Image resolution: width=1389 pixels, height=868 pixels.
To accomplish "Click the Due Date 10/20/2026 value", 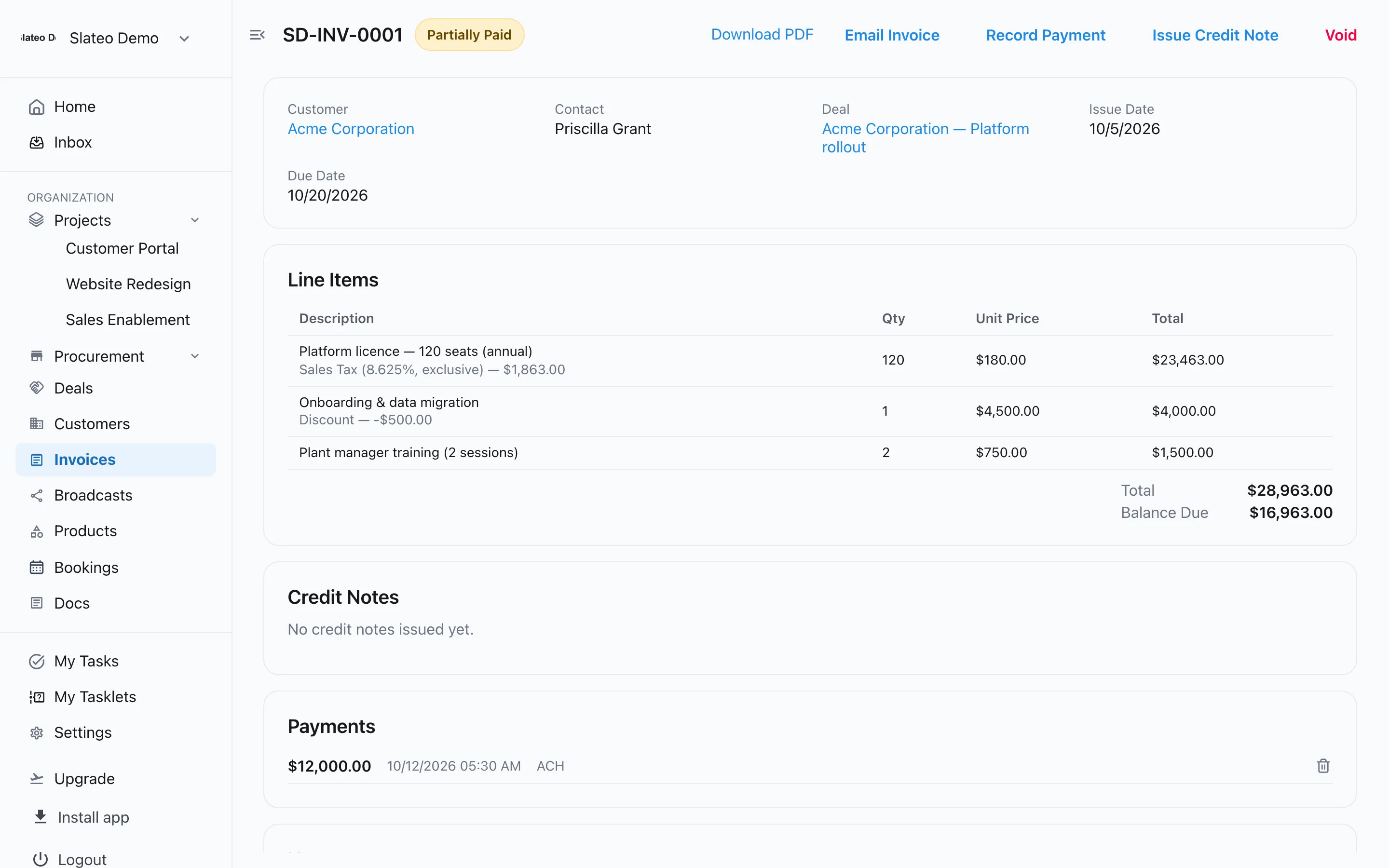I will pos(327,195).
